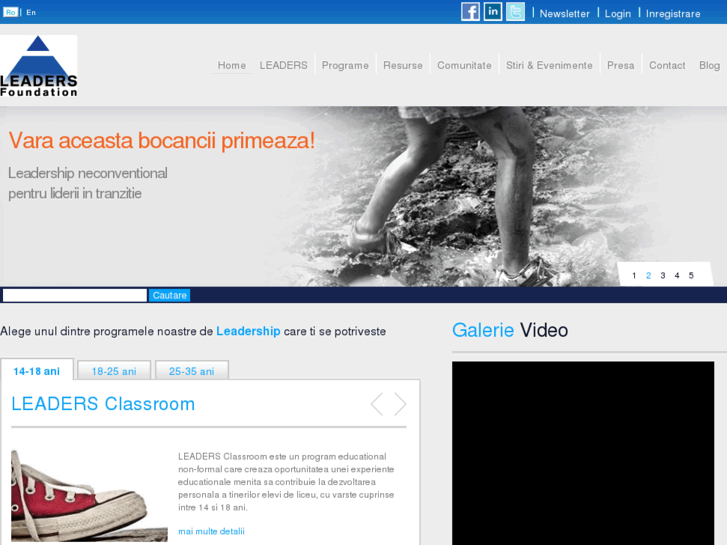
Task: Select slide 1 in banner pager
Action: [634, 276]
